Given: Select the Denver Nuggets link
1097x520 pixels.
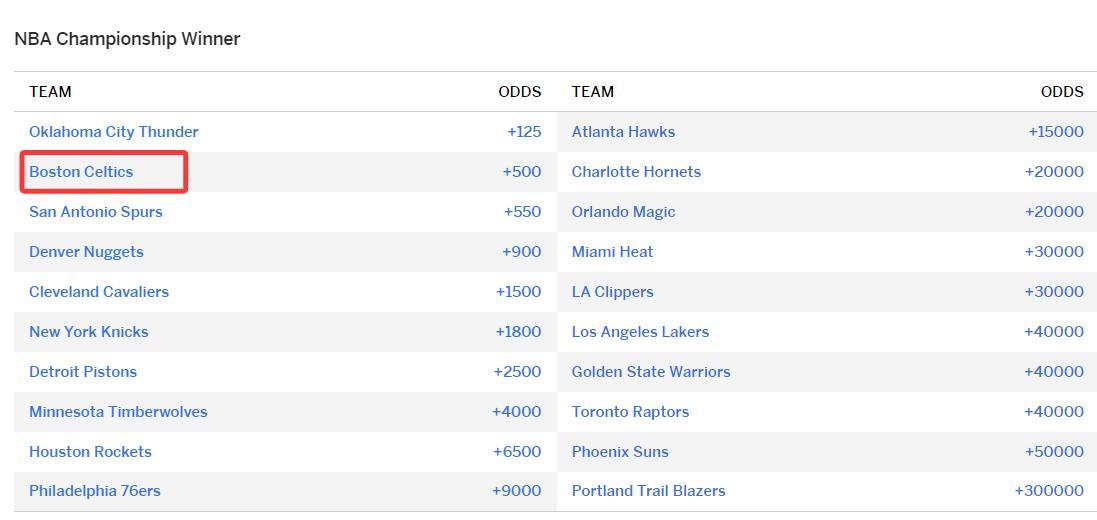Looking at the screenshot, I should click(x=86, y=252).
